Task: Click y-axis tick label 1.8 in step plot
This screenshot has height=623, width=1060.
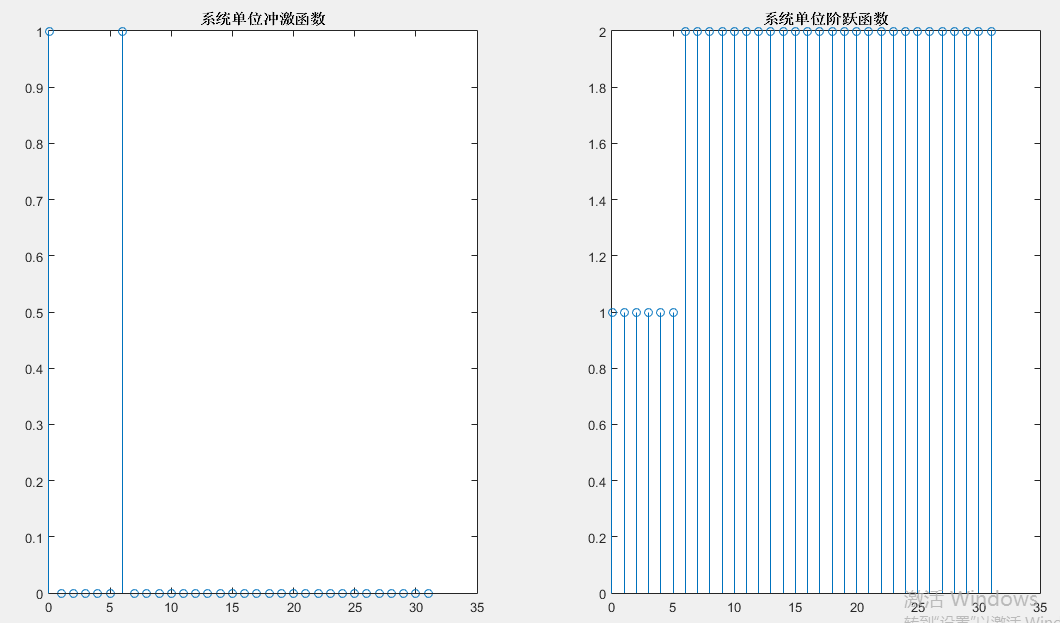Action: point(598,89)
